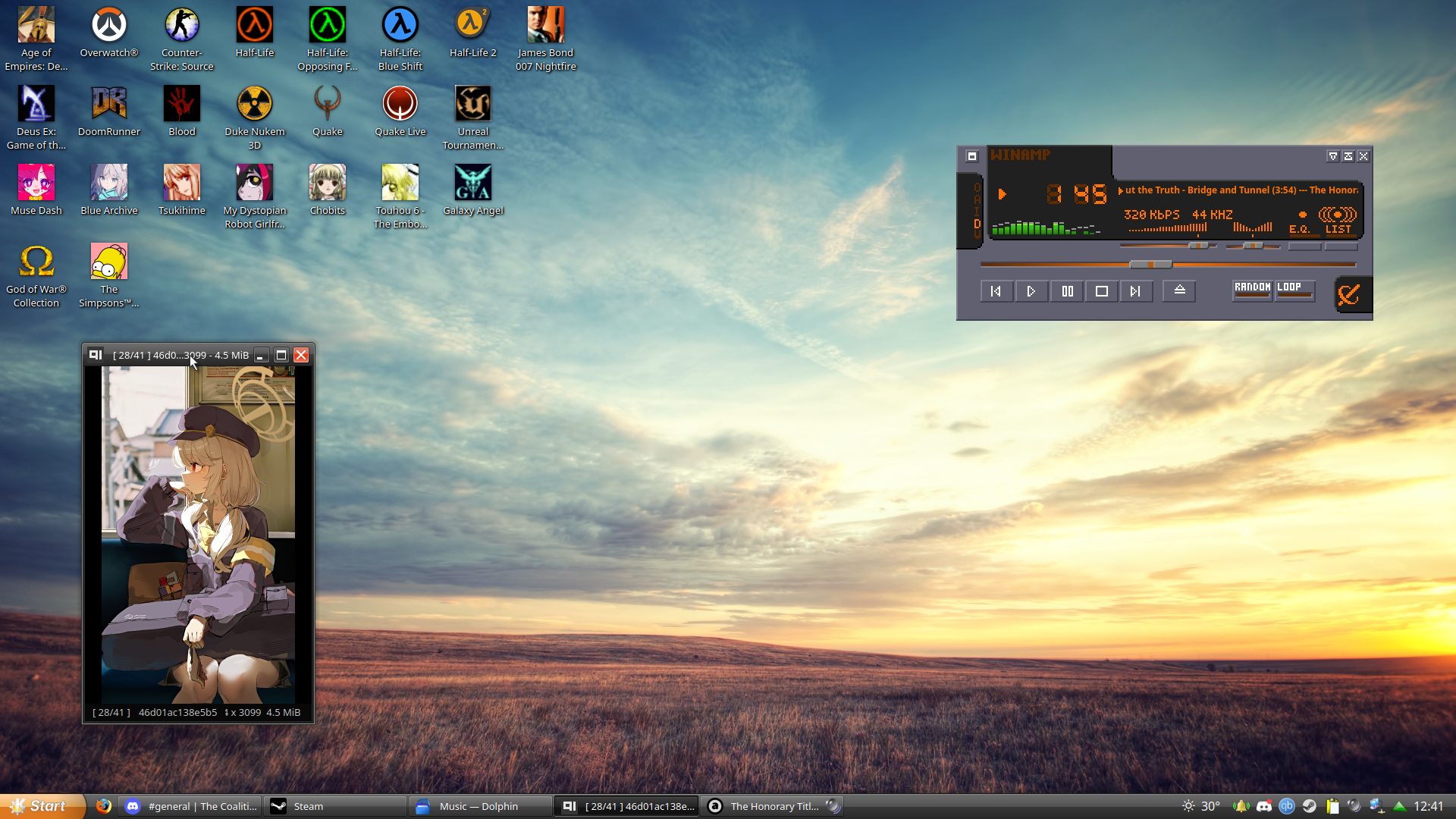This screenshot has height=819, width=1456.
Task: Select the Counter-Strike: Source desktop icon
Action: pyautogui.click(x=182, y=39)
